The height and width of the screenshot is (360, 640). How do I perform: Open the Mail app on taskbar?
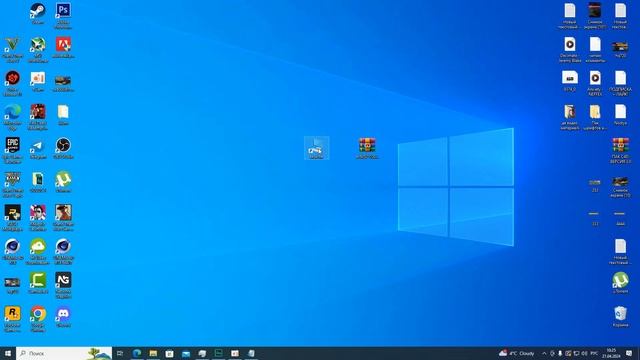pyautogui.click(x=186, y=353)
